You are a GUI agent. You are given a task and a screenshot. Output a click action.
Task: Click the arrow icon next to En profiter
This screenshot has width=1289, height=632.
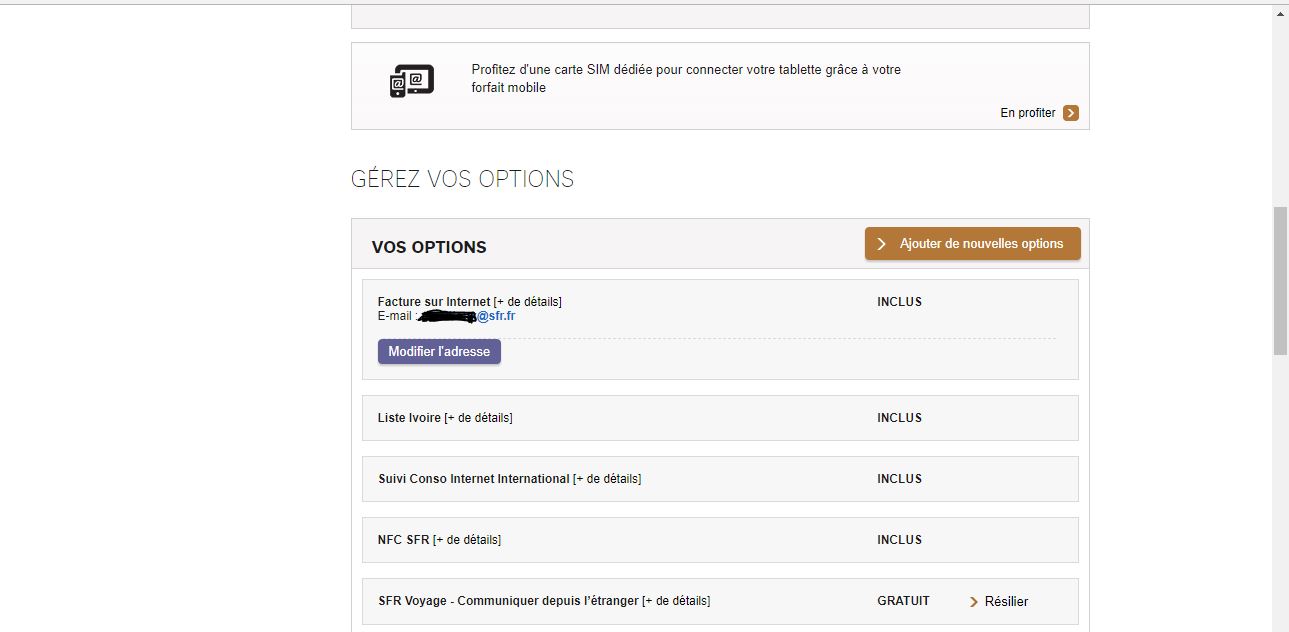click(1069, 113)
